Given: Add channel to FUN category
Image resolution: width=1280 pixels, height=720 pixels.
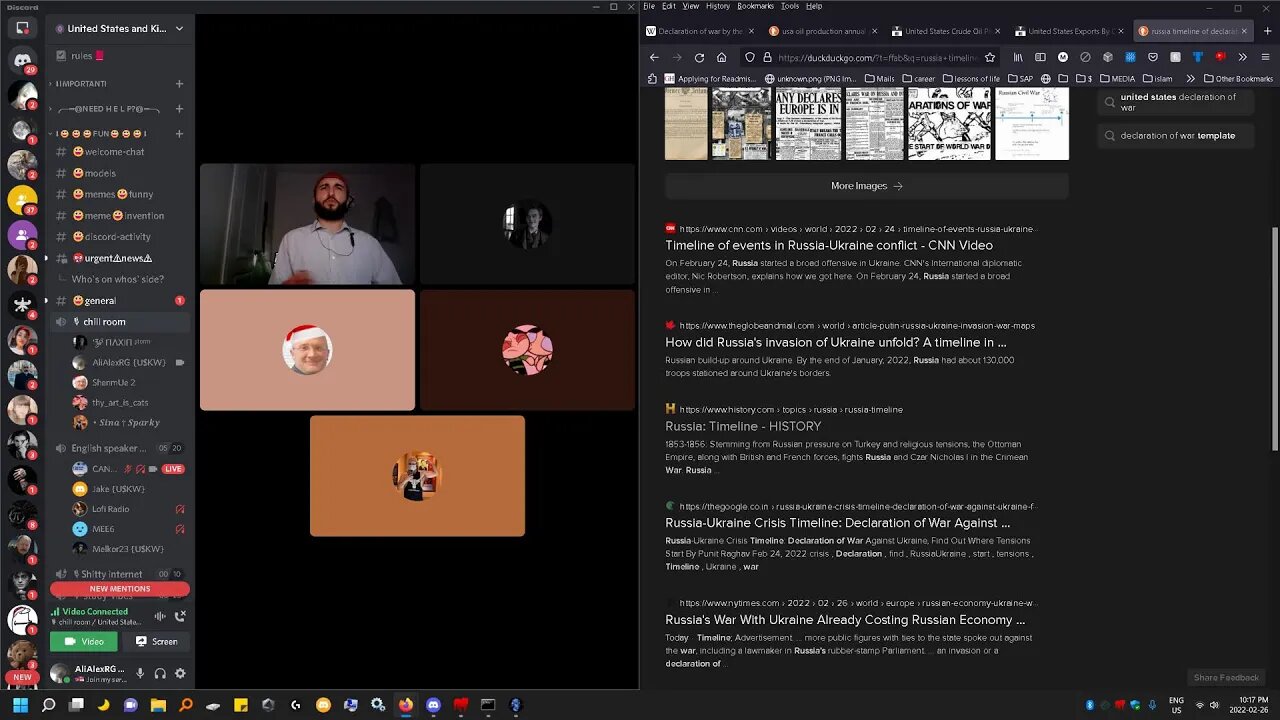Looking at the screenshot, I should 179,133.
